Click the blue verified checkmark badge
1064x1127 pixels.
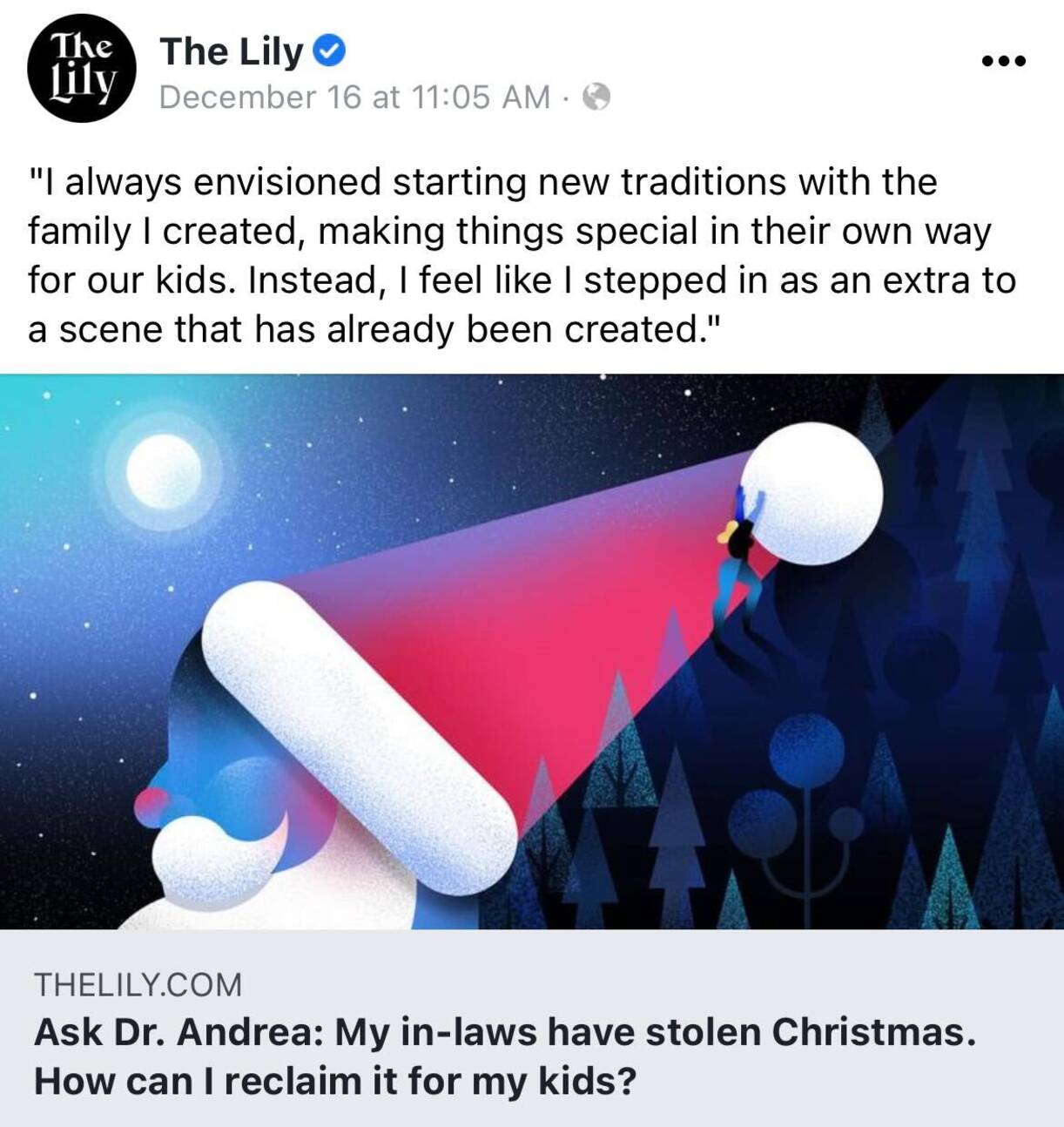tap(329, 51)
